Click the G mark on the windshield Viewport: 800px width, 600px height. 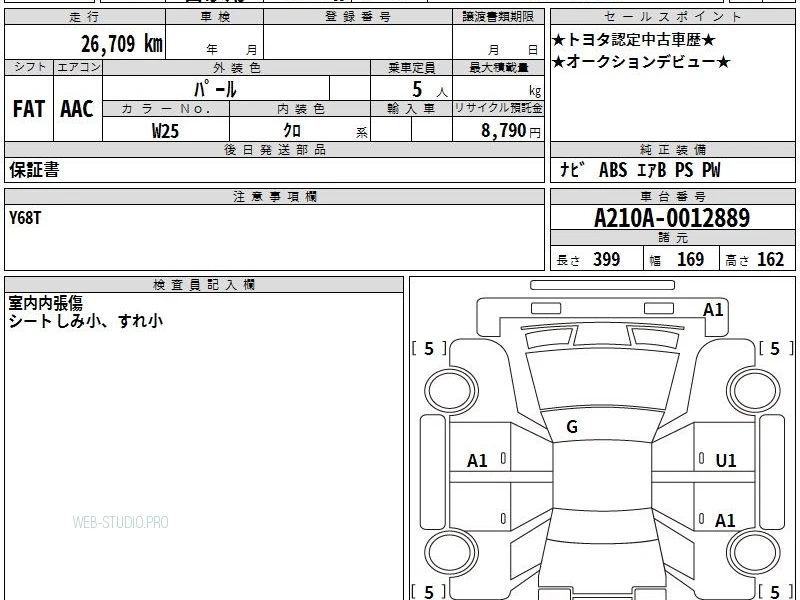(572, 427)
